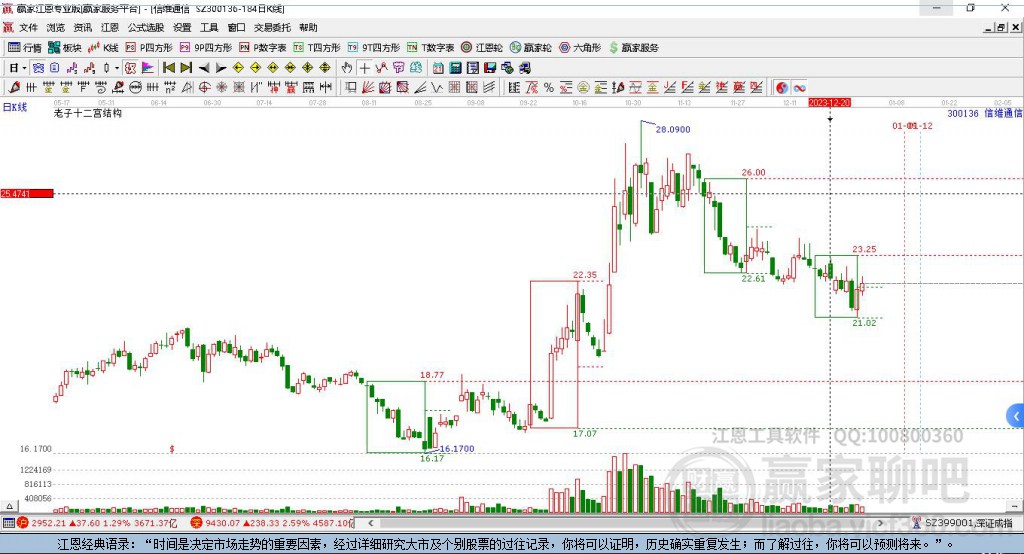Screen dimensions: 1024x554
Task: Select the crosshair target circle tool
Action: (x=204, y=88)
